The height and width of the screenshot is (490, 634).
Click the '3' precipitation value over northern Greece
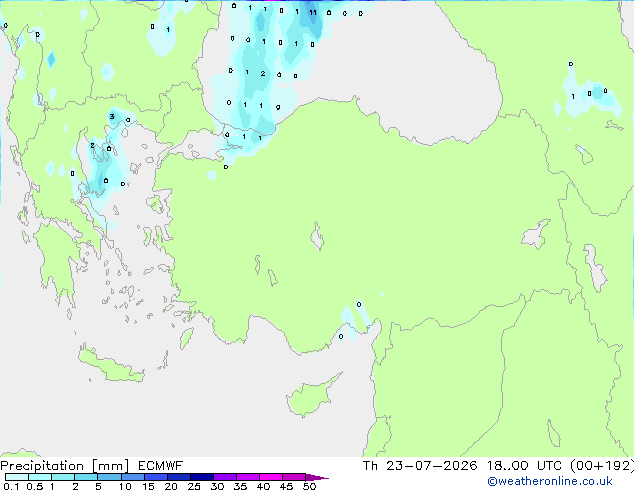(112, 116)
